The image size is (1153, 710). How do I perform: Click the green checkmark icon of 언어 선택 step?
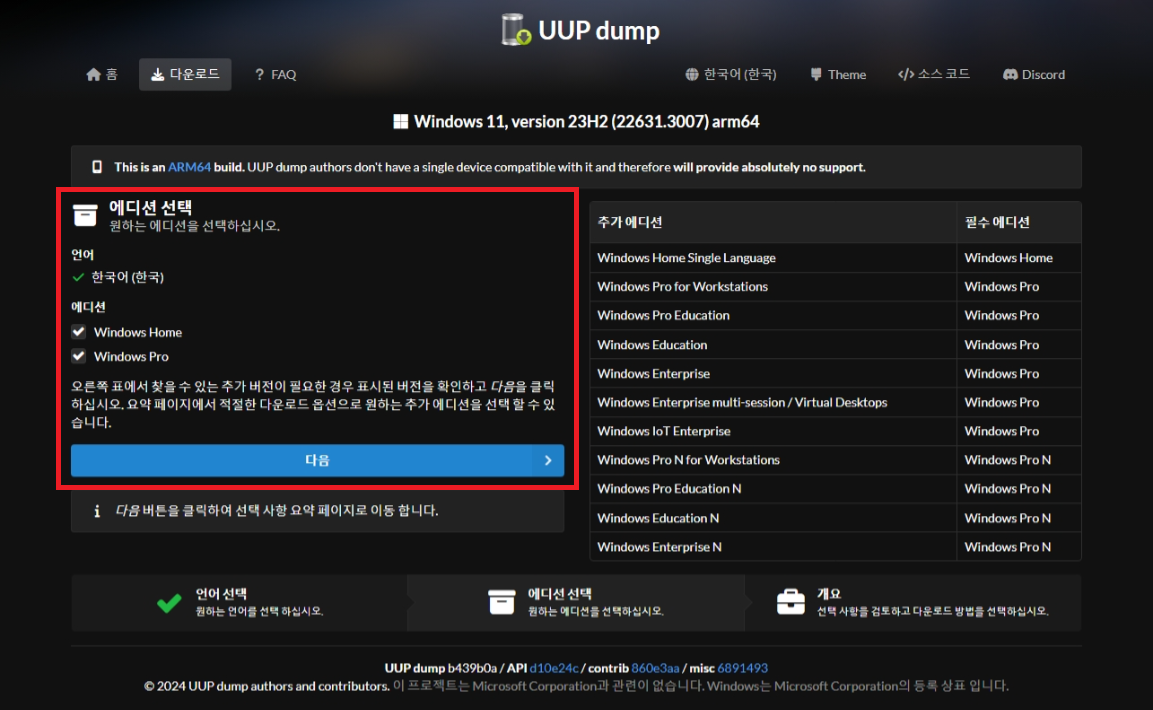[x=169, y=603]
